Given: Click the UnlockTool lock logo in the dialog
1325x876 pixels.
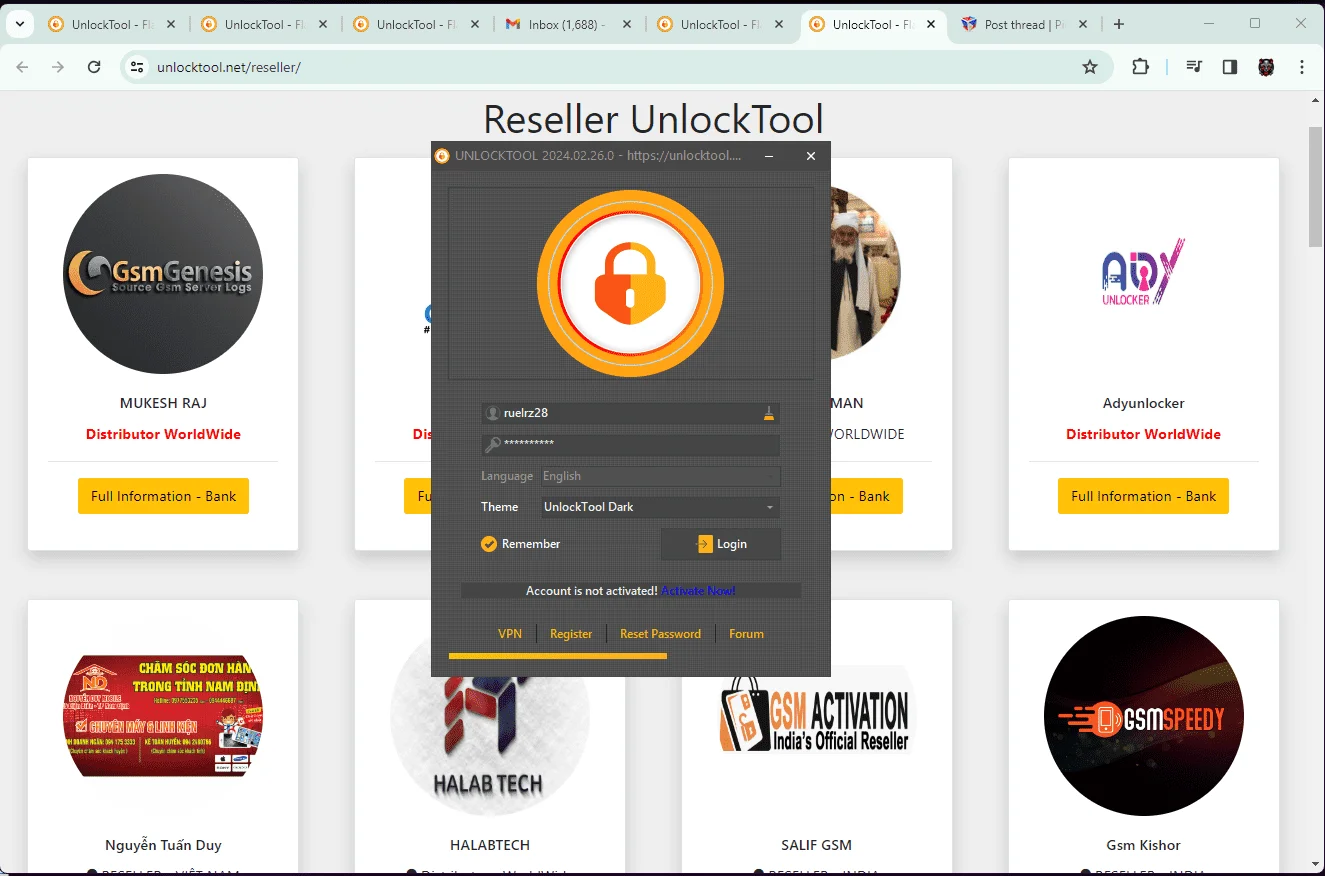Looking at the screenshot, I should click(630, 283).
